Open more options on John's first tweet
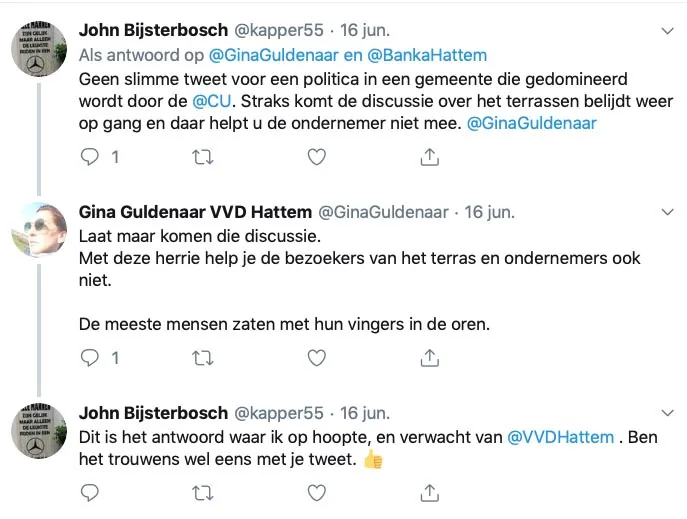Screen dimensions: 687x519 (x=669, y=30)
